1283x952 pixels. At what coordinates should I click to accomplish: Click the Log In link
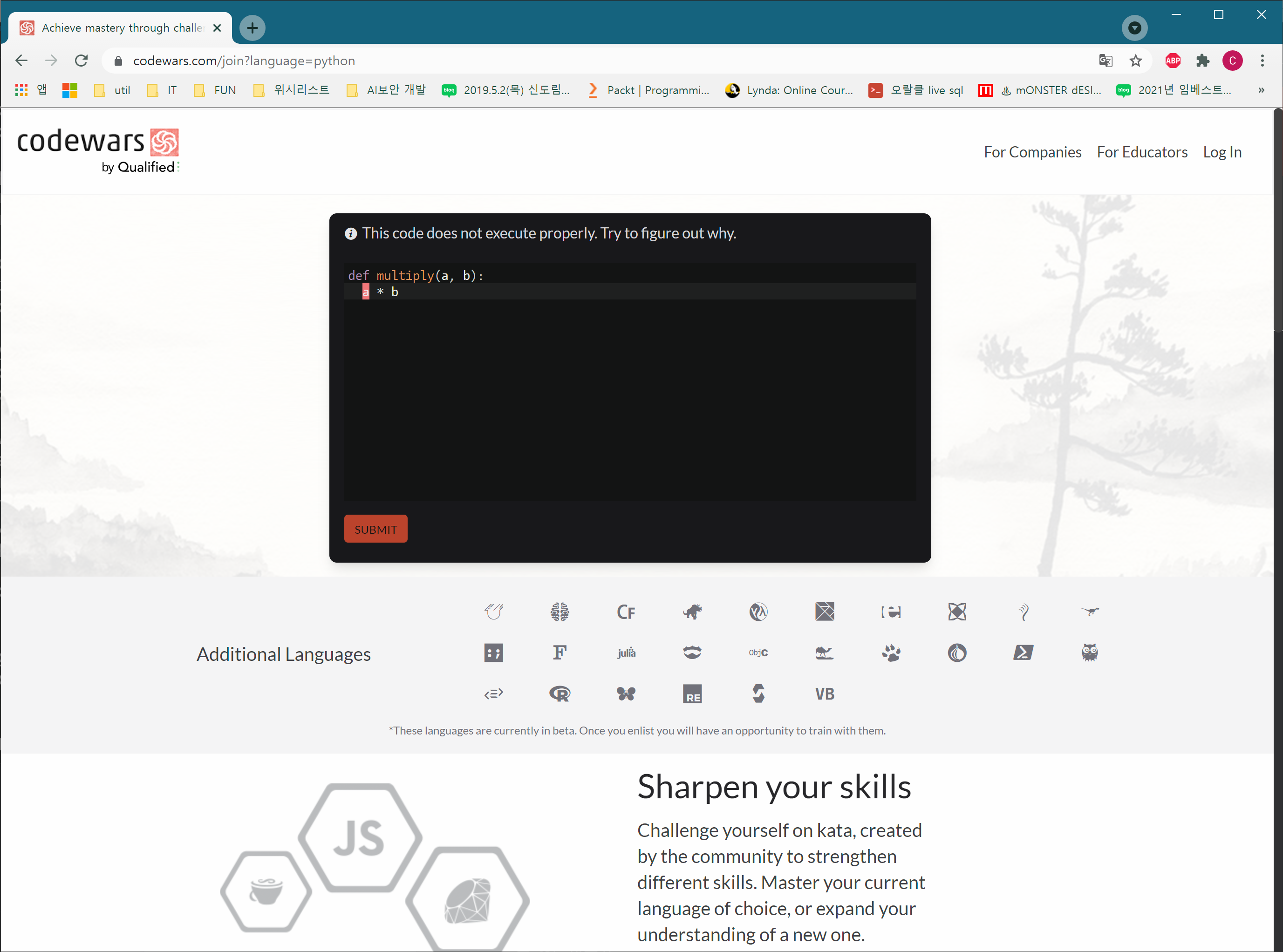point(1223,151)
